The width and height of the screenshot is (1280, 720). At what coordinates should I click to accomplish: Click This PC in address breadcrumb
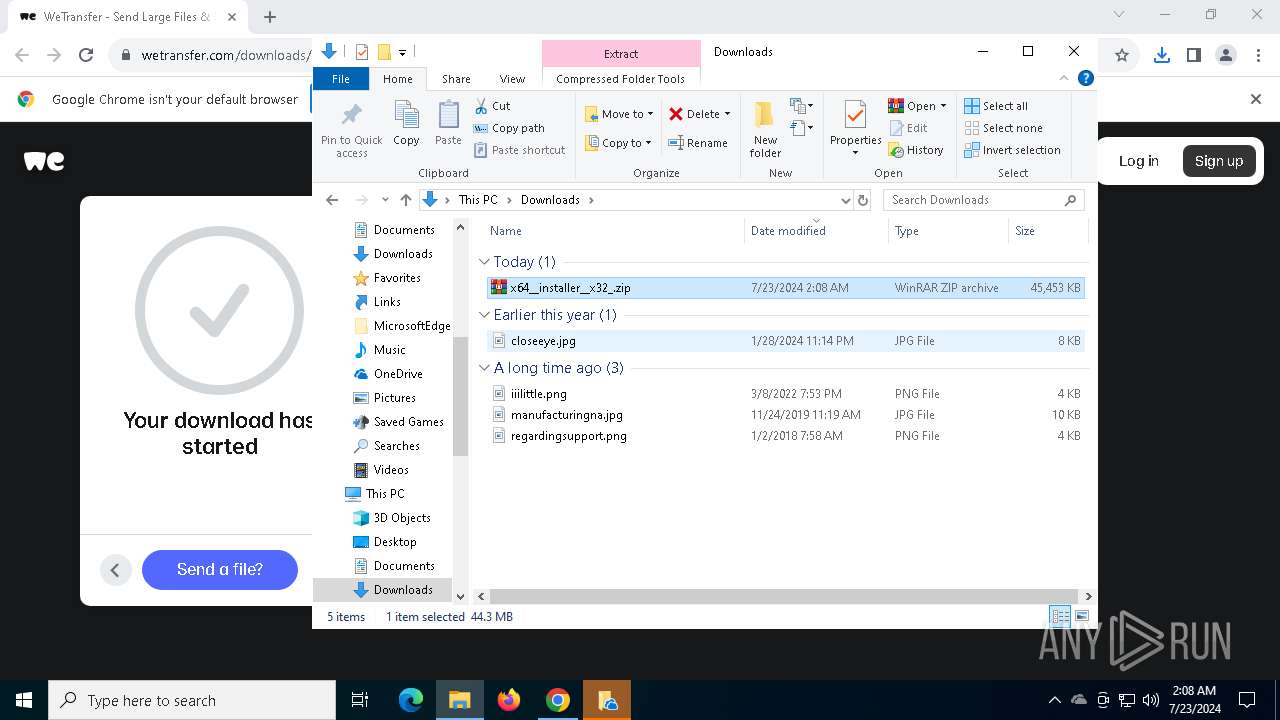[x=478, y=200]
